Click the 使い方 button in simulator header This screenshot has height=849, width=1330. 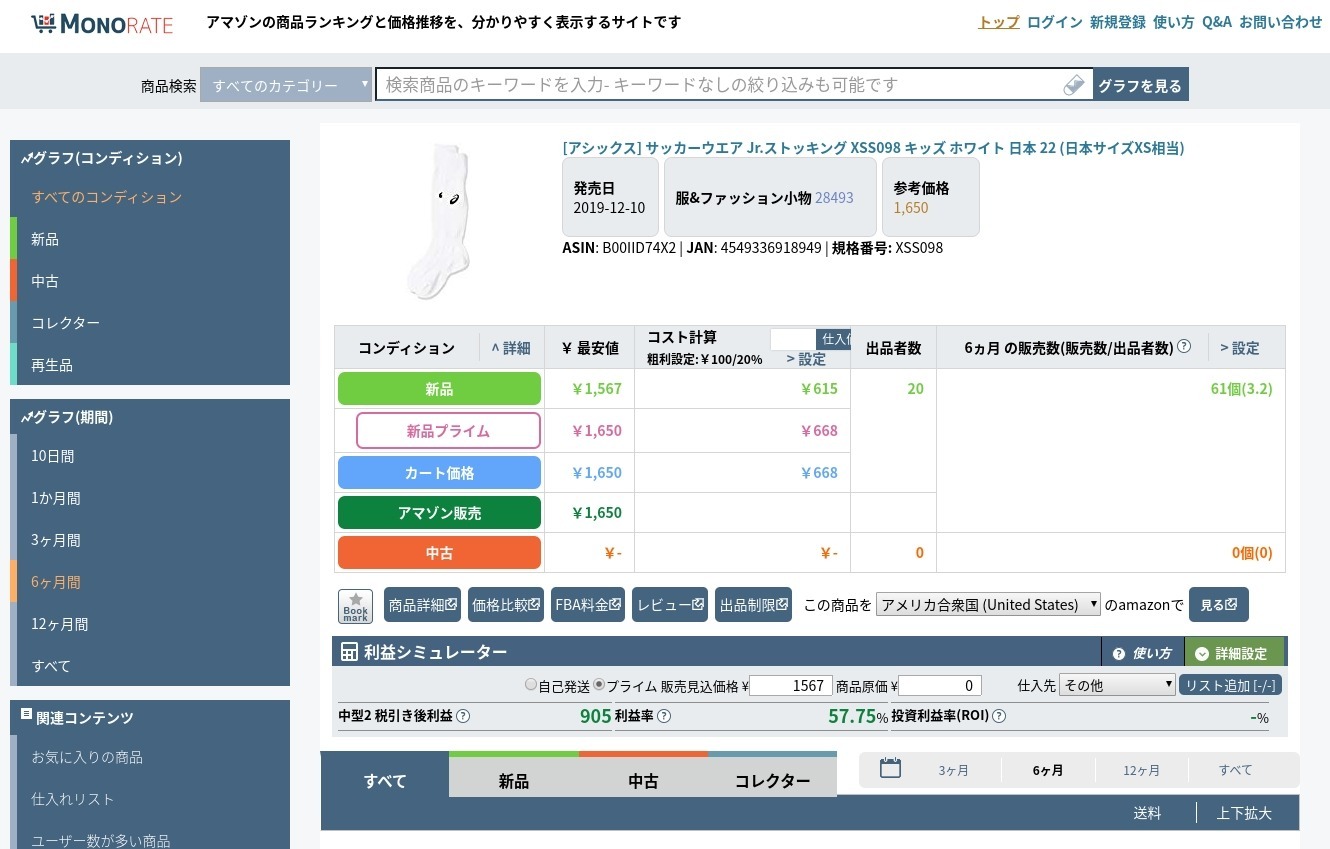coord(1142,653)
